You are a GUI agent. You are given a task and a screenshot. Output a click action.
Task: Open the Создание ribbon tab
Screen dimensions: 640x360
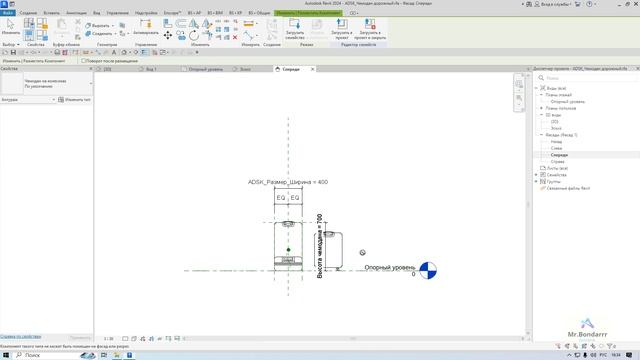click(x=28, y=13)
